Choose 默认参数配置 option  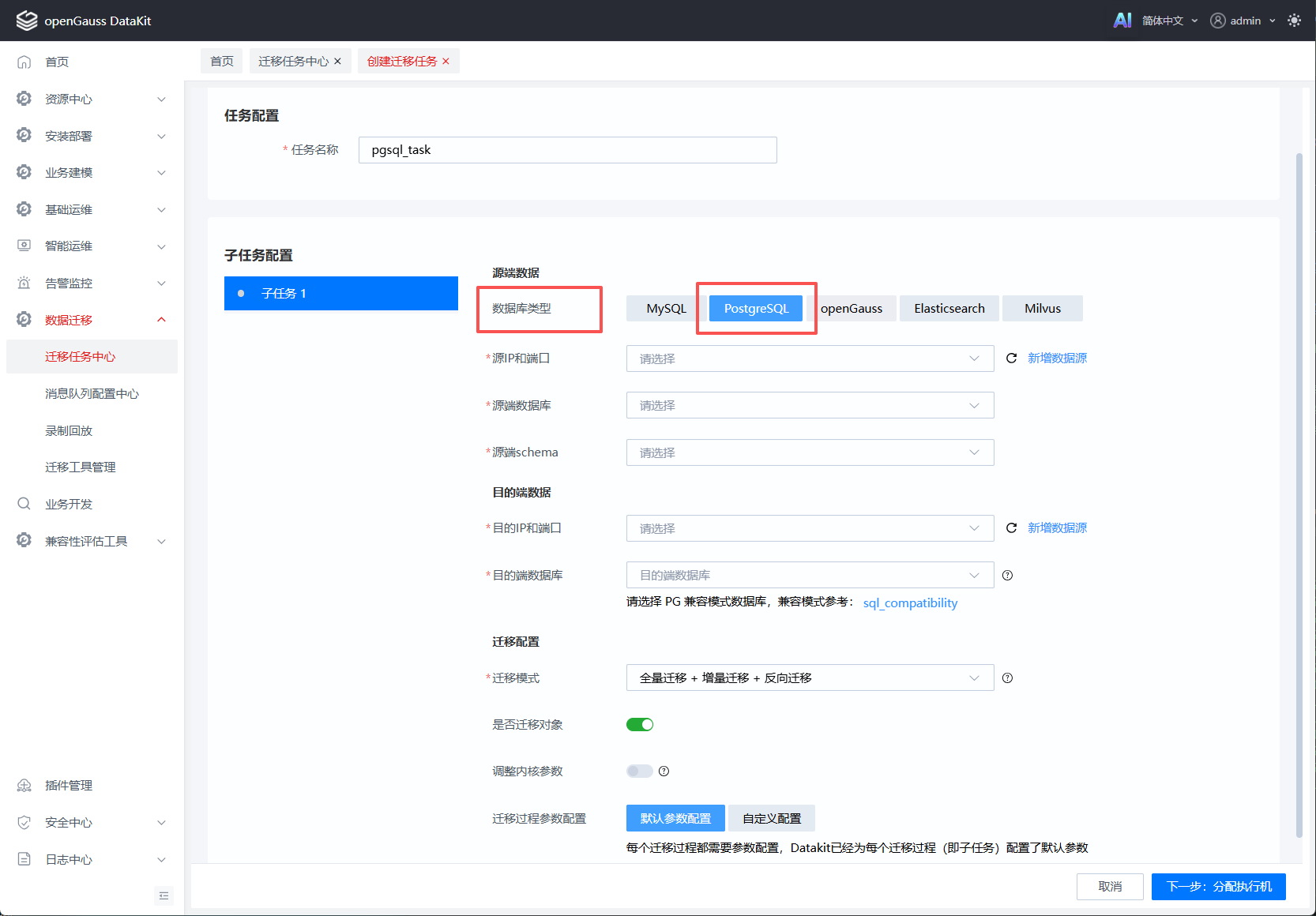[675, 819]
